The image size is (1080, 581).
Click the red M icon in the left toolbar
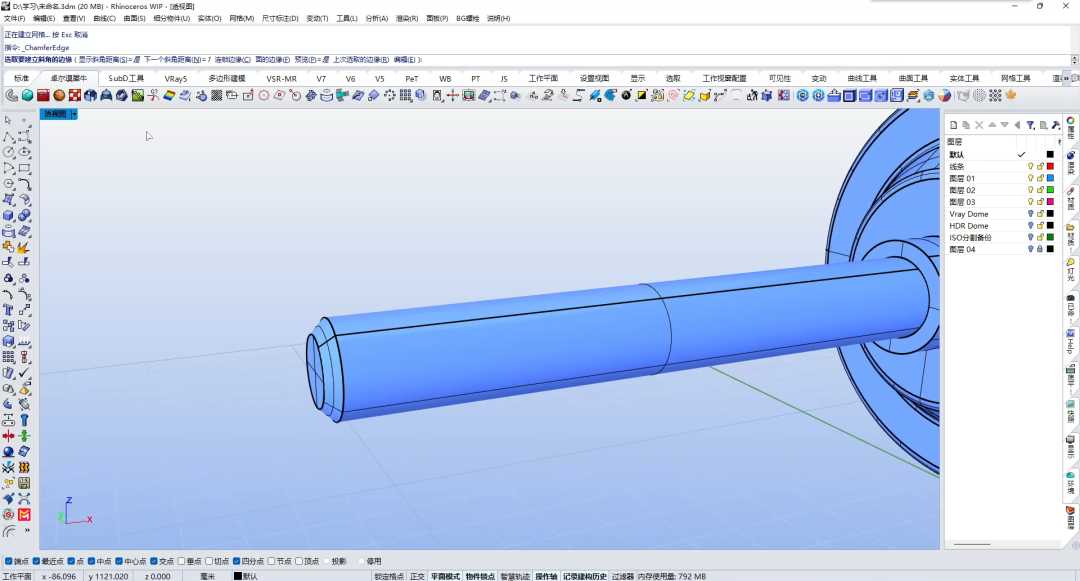[x=24, y=514]
